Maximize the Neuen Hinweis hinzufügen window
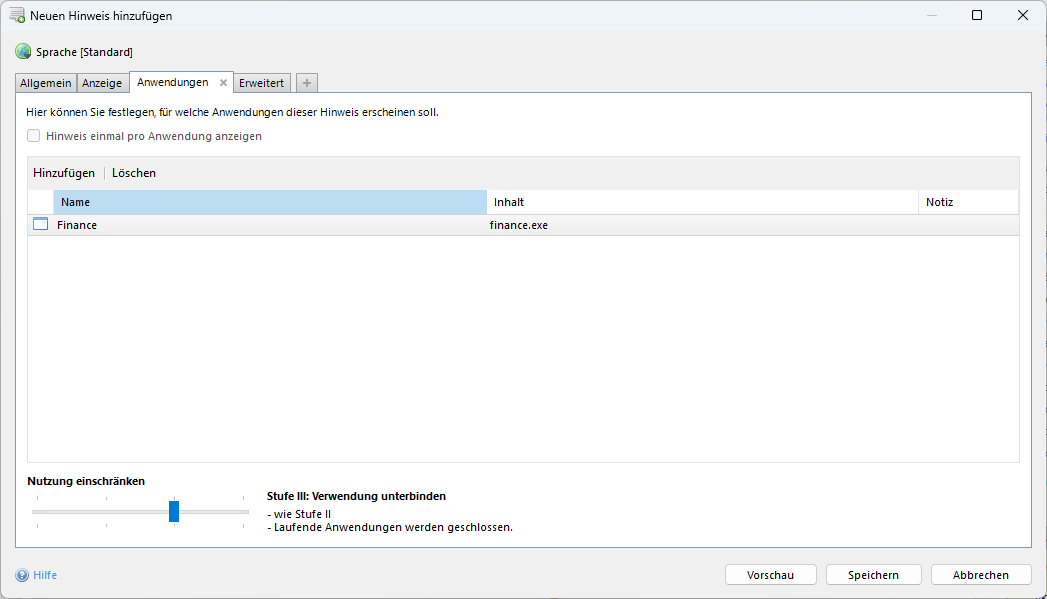Screen dimensions: 1047x599 click(x=977, y=15)
